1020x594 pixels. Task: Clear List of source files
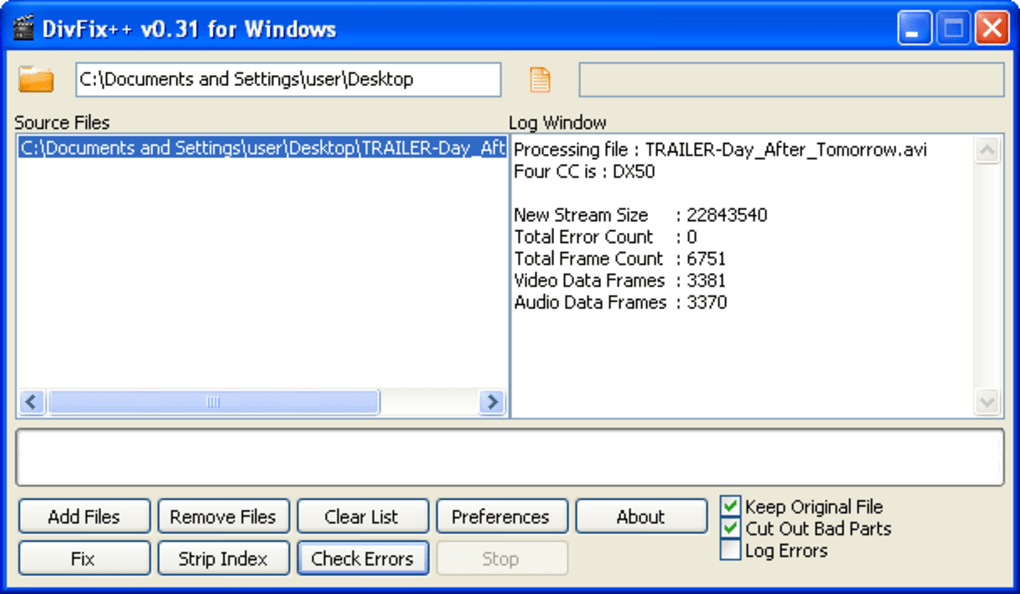coord(362,517)
